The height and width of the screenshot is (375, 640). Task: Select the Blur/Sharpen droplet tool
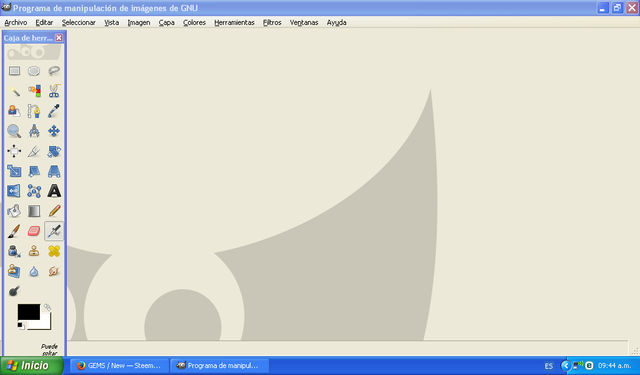click(34, 271)
